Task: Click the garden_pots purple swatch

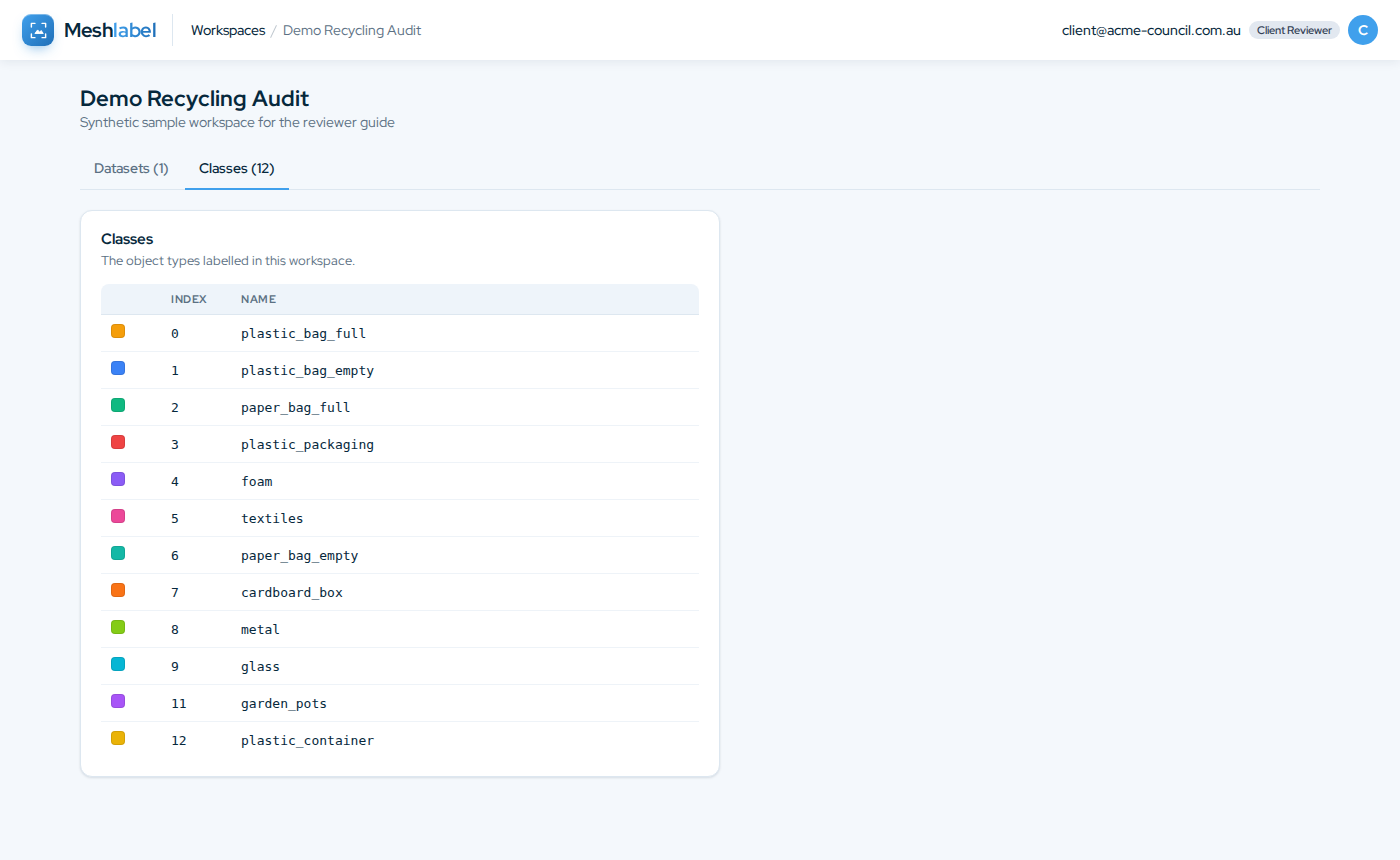Action: pos(118,701)
